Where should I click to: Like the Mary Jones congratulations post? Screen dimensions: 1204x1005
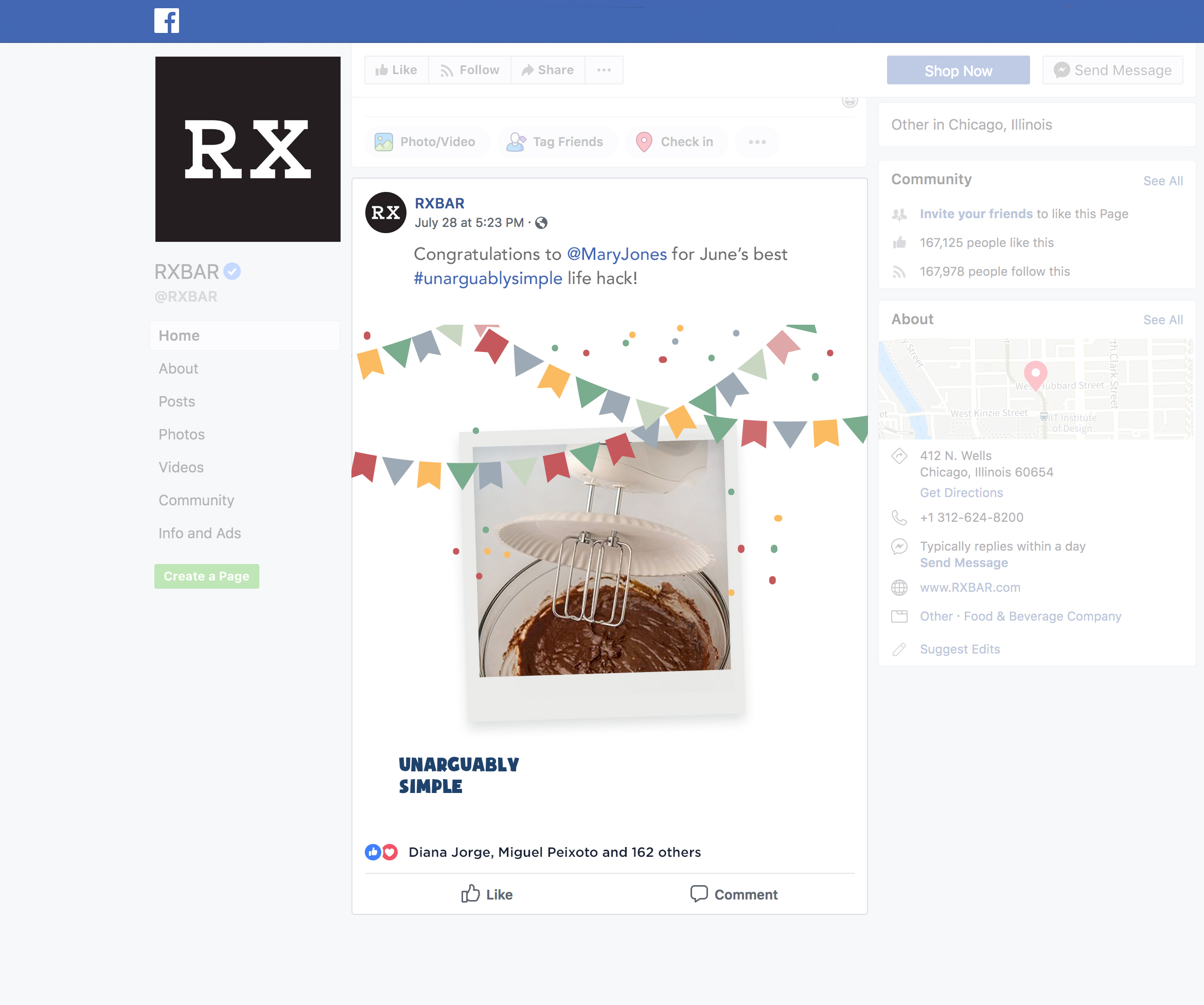coord(487,894)
